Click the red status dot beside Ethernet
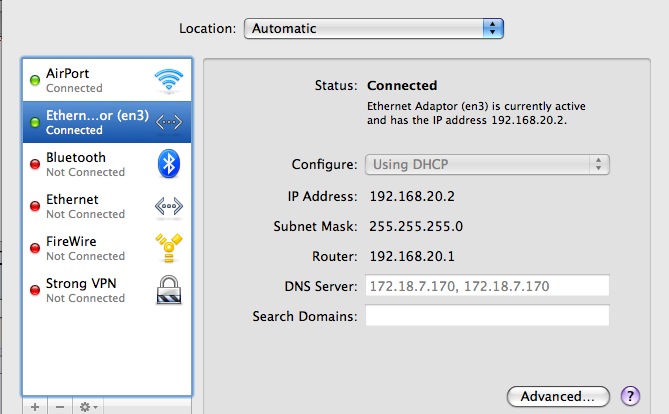 point(35,206)
